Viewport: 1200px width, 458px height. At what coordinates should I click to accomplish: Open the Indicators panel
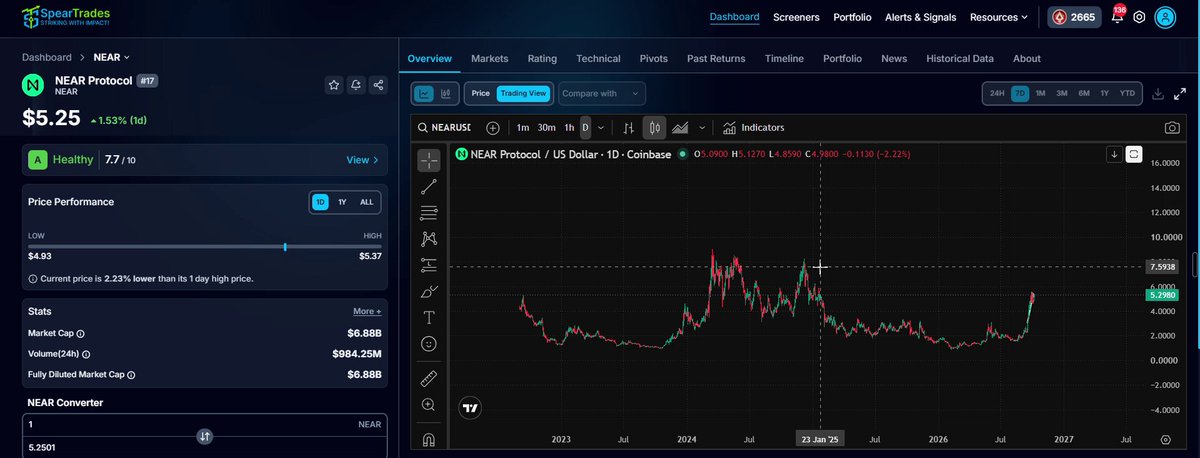pos(754,128)
